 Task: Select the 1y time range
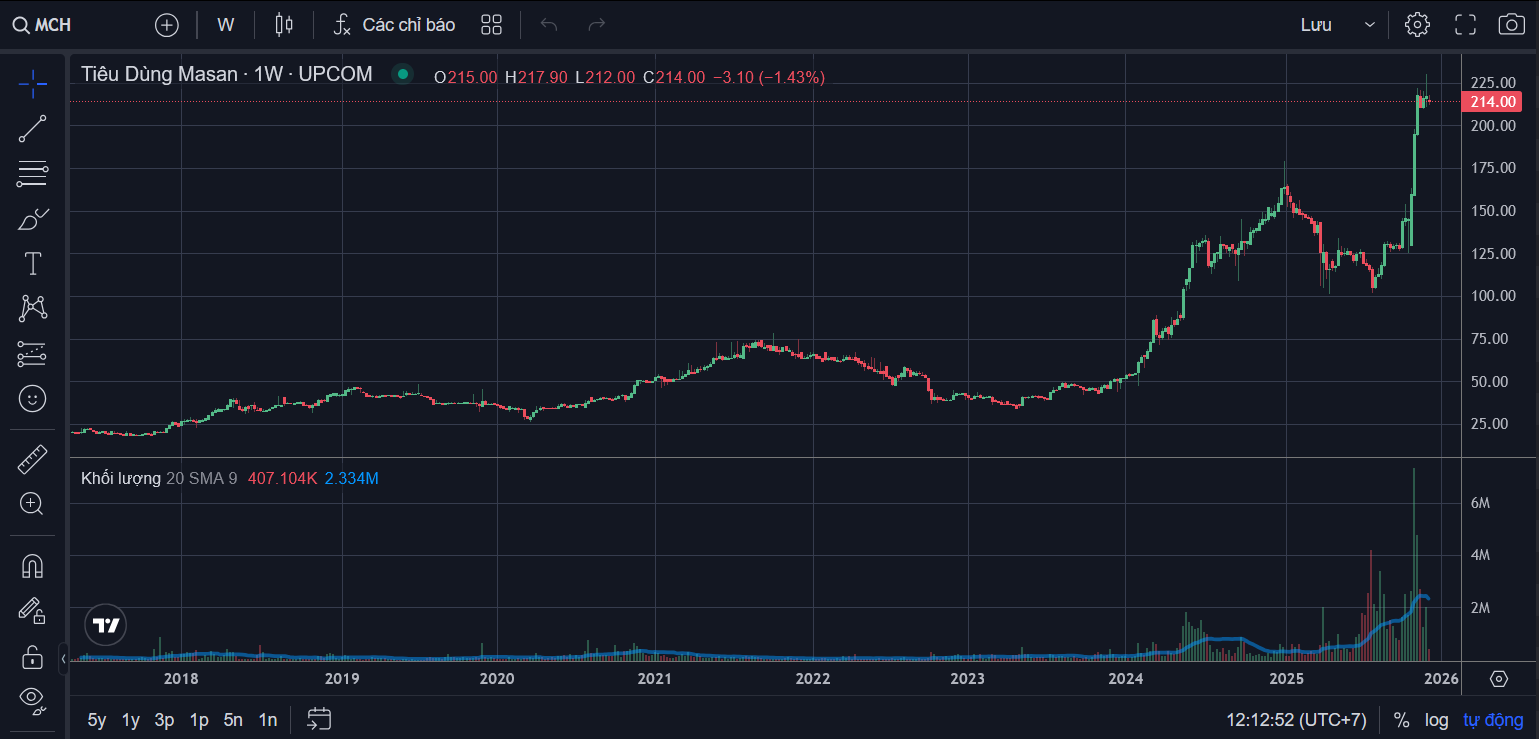pos(131,720)
